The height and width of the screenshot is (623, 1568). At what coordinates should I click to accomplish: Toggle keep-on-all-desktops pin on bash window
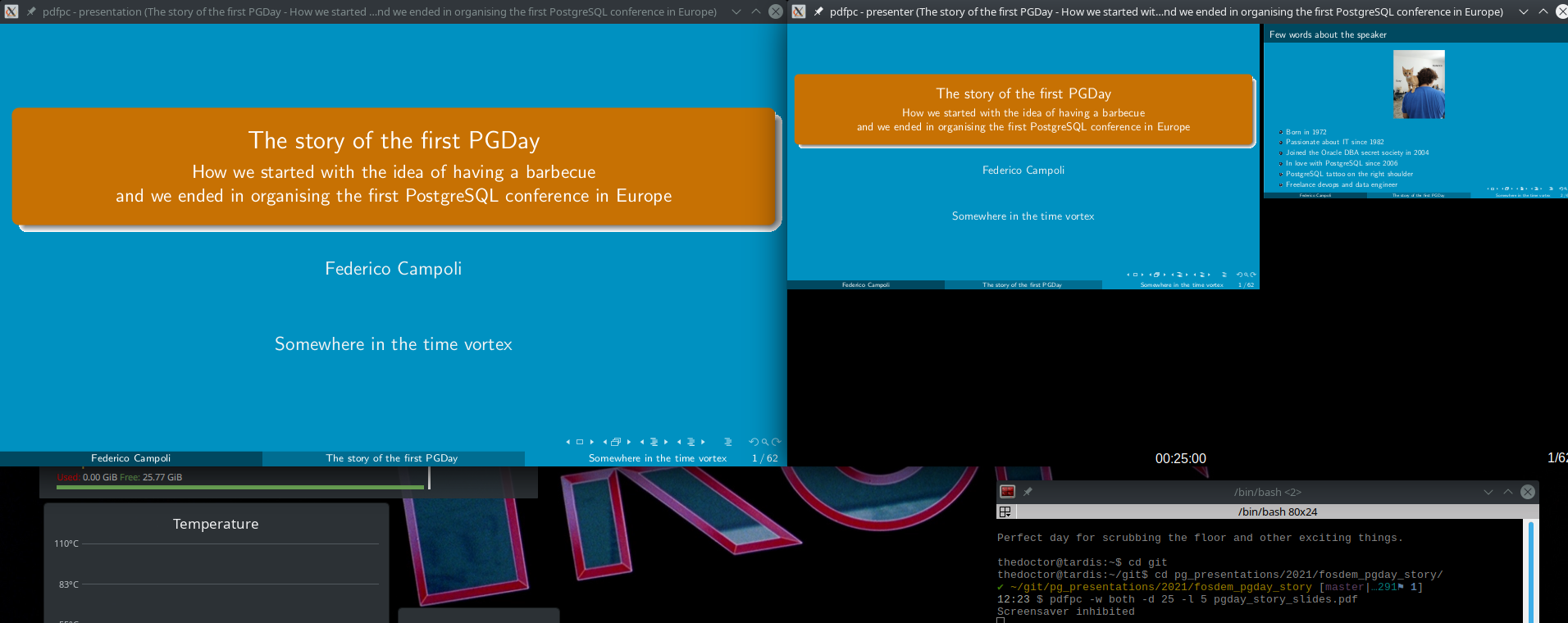click(1028, 492)
